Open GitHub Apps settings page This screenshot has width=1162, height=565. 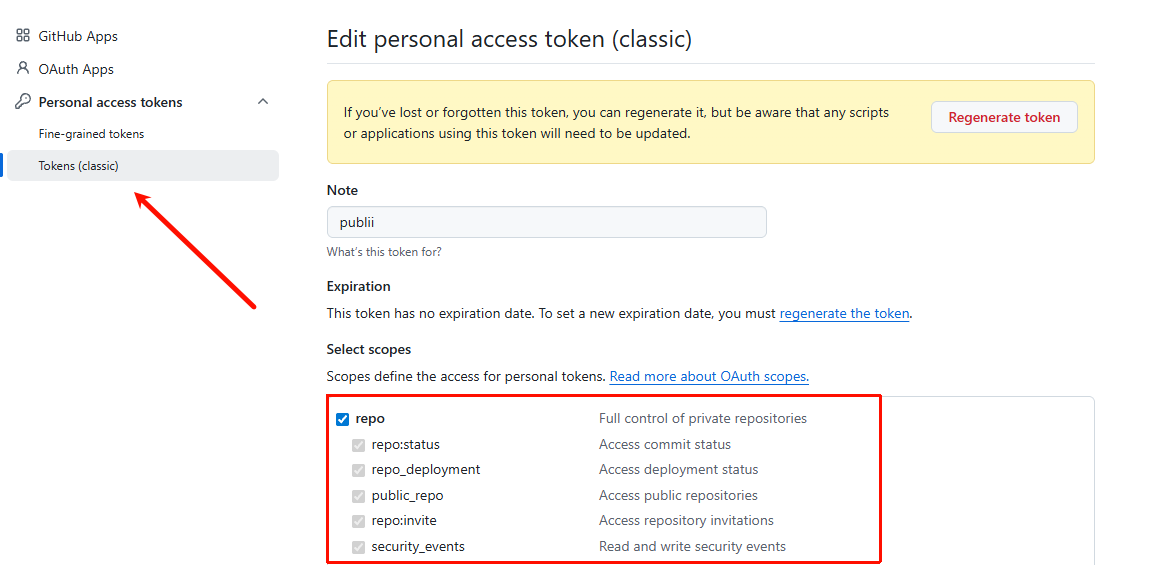(78, 36)
